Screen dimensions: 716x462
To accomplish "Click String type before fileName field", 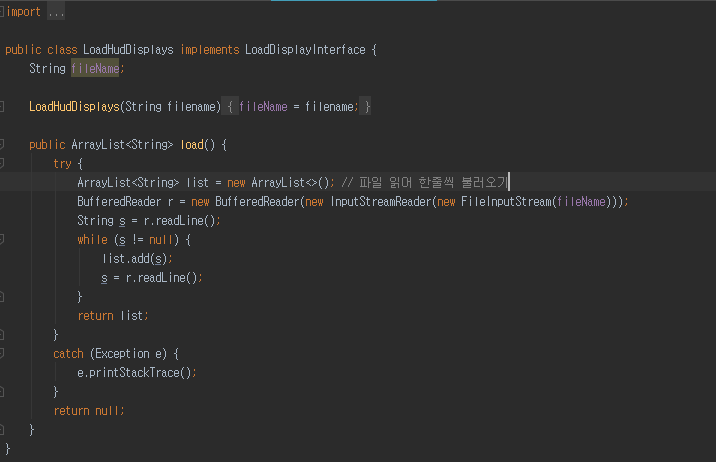I will click(47, 68).
